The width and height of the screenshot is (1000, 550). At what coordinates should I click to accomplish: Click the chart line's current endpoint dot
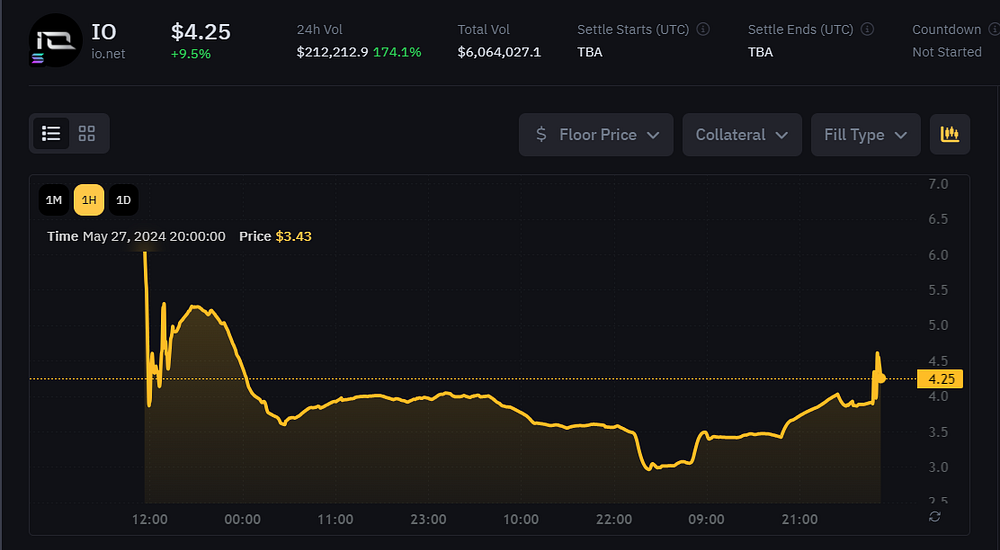point(881,378)
